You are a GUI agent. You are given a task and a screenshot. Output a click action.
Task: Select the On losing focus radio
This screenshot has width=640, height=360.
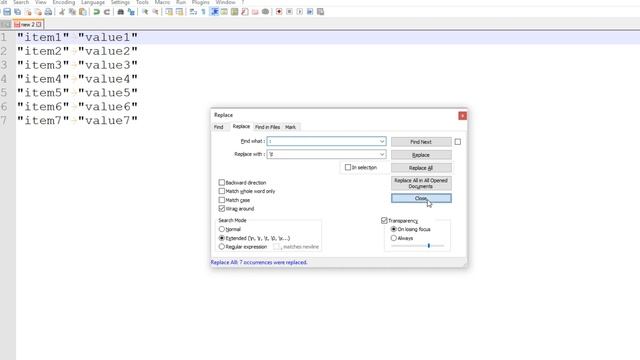coord(393,229)
